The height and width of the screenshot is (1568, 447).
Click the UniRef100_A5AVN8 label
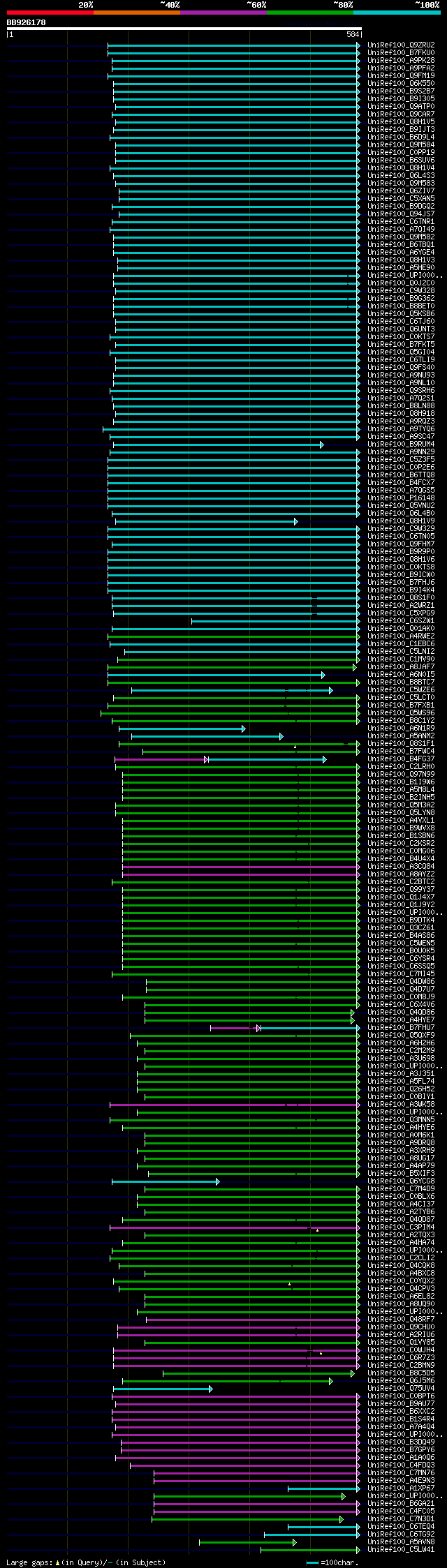click(x=401, y=1541)
